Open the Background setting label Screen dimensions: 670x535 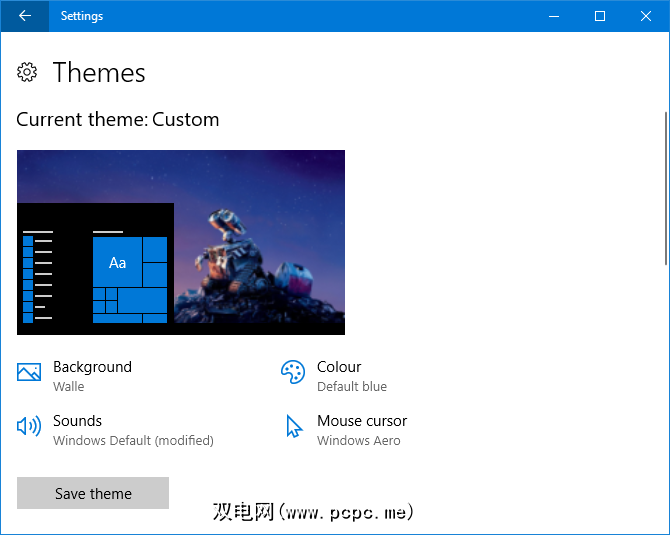(x=92, y=367)
